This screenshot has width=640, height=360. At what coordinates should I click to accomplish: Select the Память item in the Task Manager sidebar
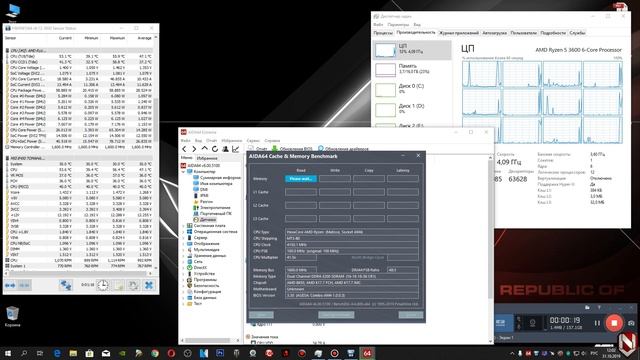coord(412,69)
